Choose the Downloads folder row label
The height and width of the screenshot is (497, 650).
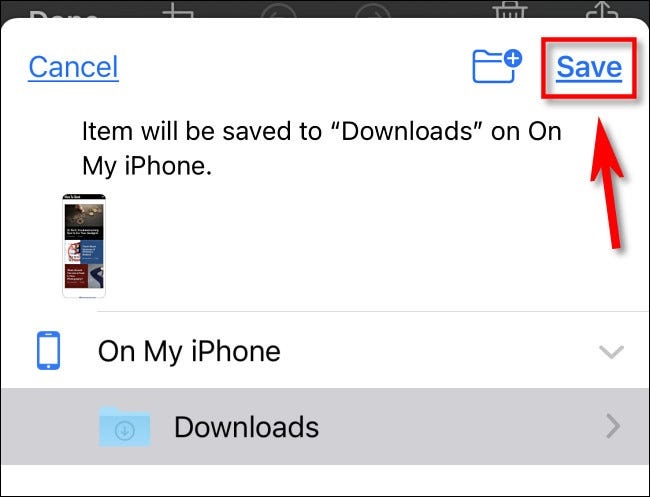tap(246, 427)
